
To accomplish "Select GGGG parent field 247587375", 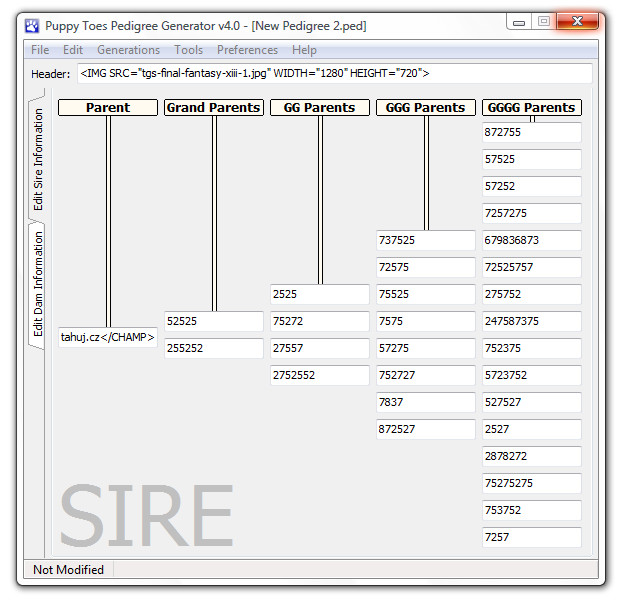I will [x=532, y=321].
